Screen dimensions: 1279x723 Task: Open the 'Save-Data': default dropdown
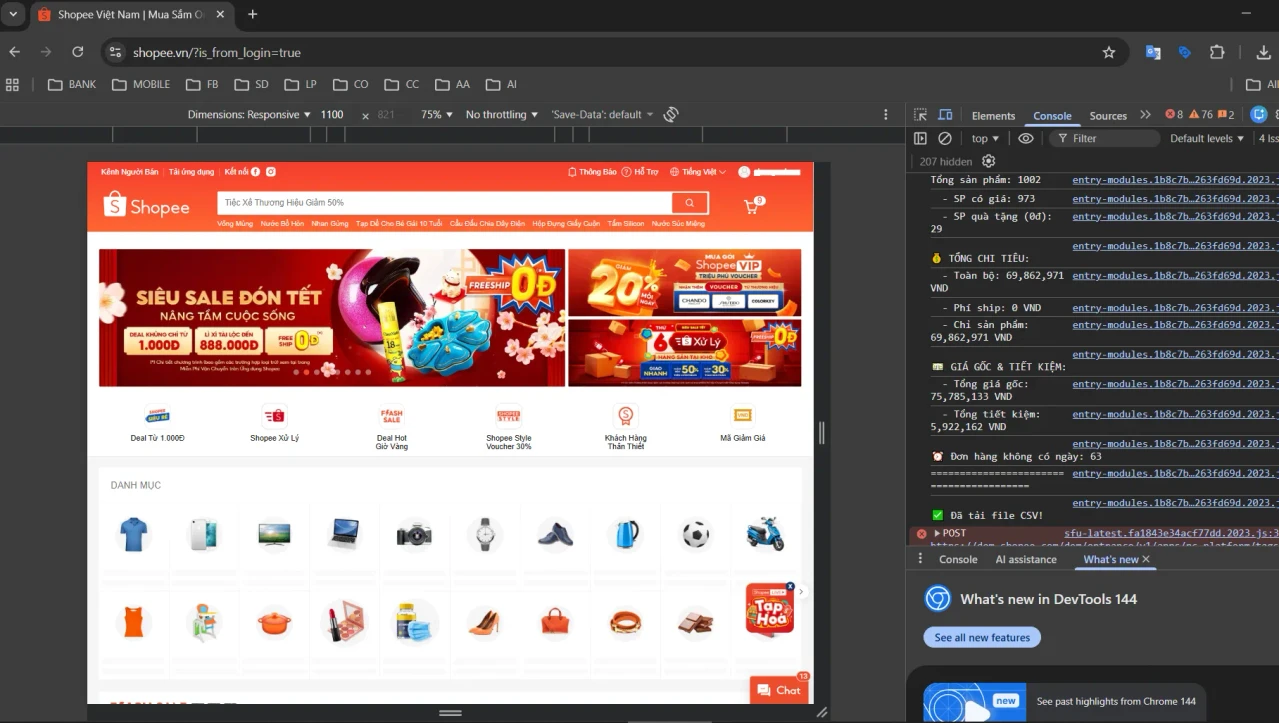click(602, 115)
